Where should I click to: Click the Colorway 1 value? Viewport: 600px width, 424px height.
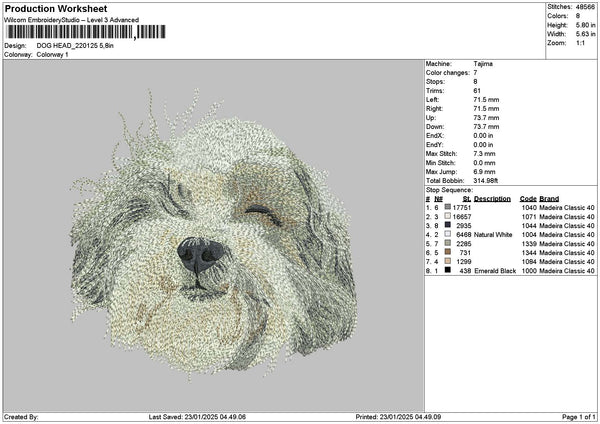pos(53,54)
